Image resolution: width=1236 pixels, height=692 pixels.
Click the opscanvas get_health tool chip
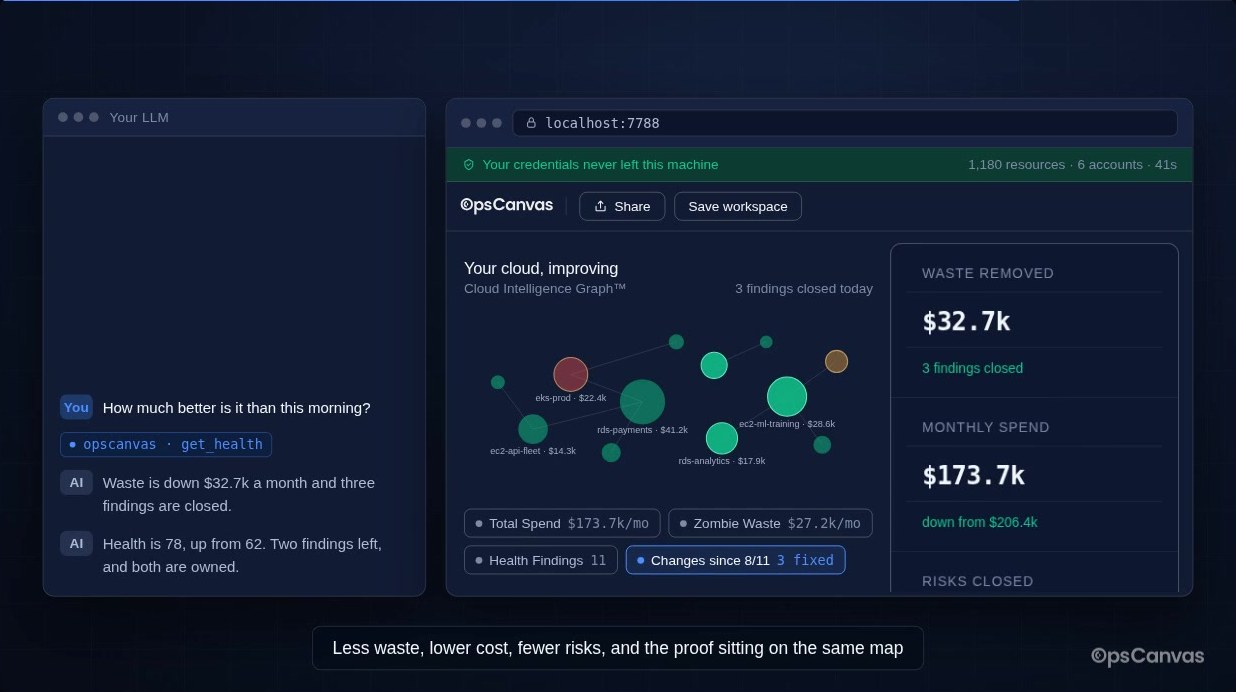pos(166,444)
